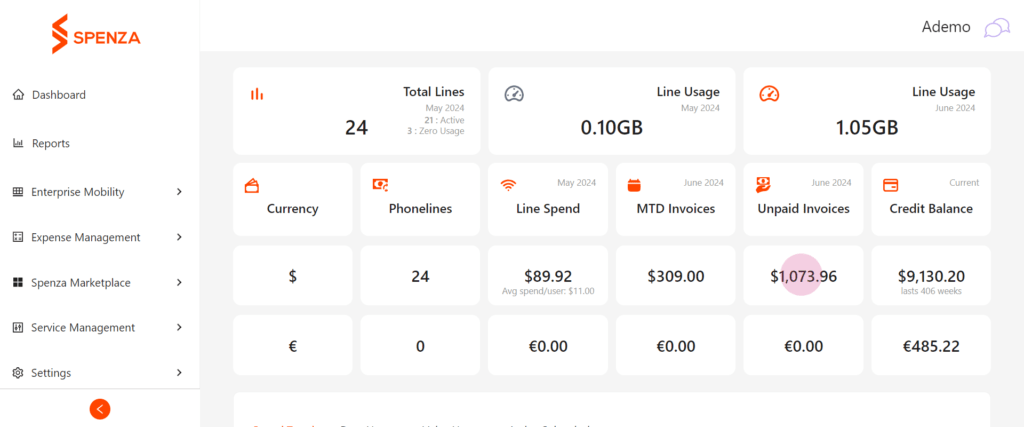Click the Unpaid Invoices hand-money icon

763,185
